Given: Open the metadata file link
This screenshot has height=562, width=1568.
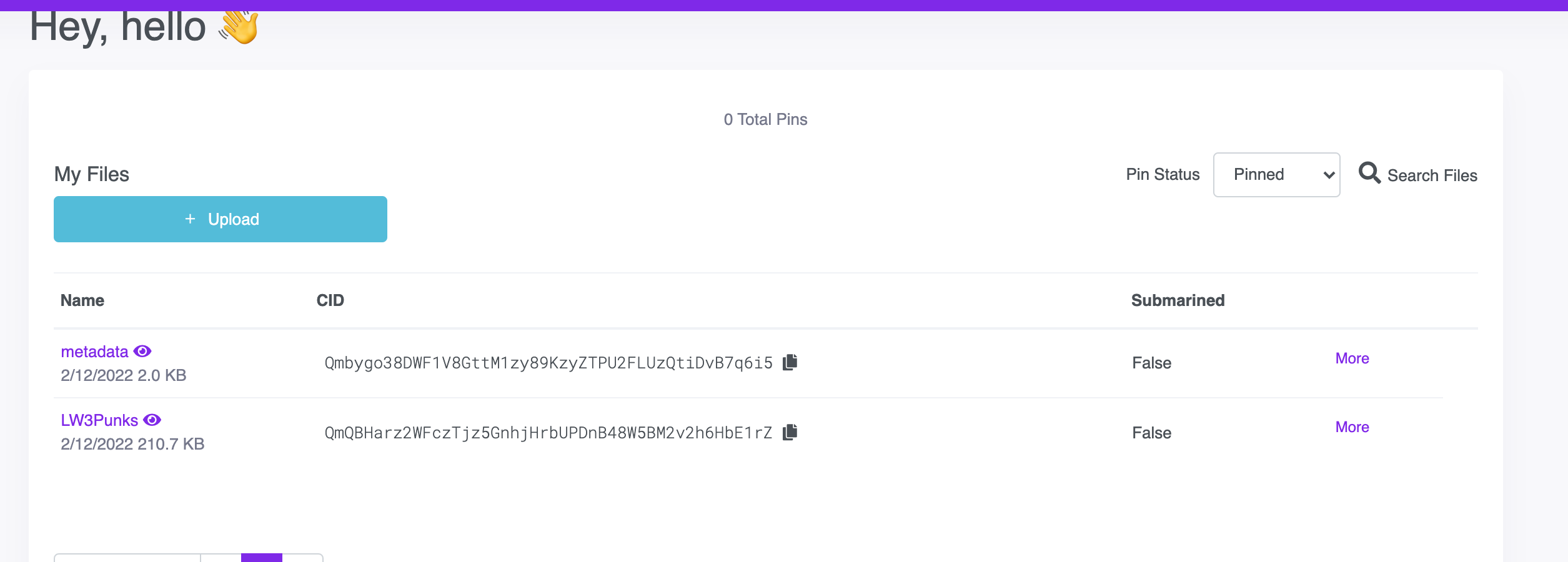Looking at the screenshot, I should 95,351.
